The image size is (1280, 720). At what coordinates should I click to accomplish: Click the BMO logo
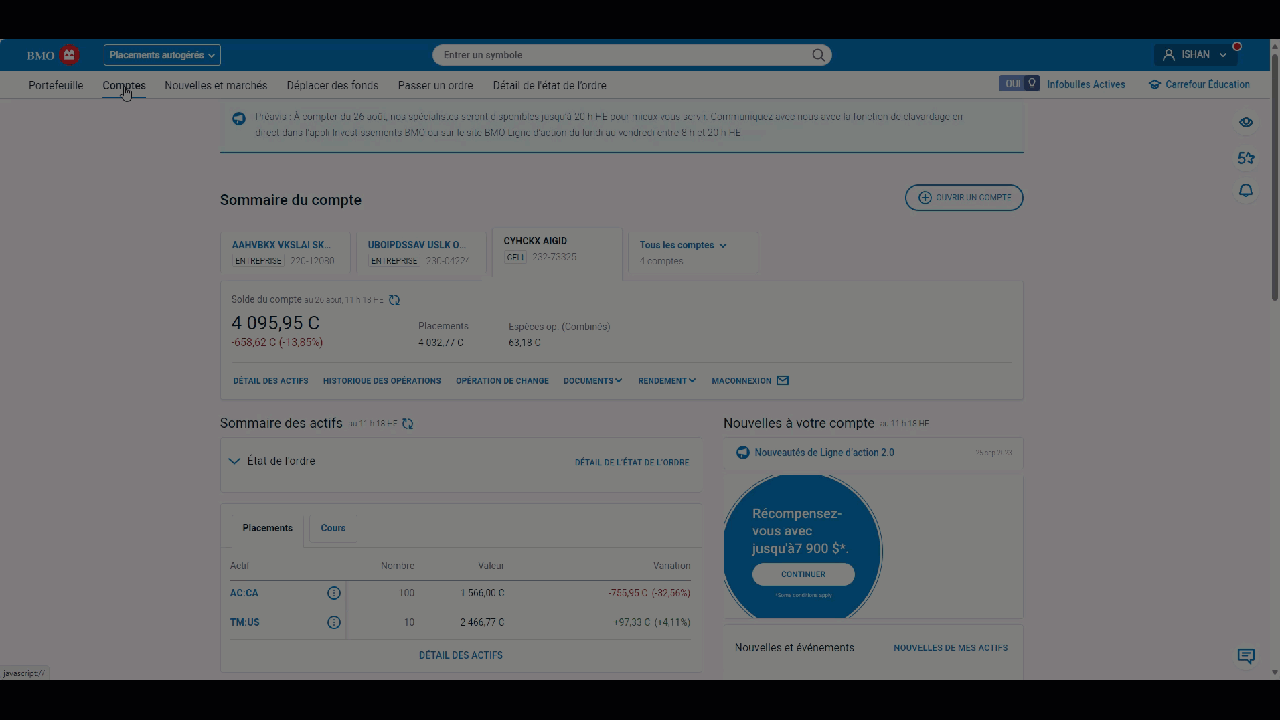click(x=53, y=55)
